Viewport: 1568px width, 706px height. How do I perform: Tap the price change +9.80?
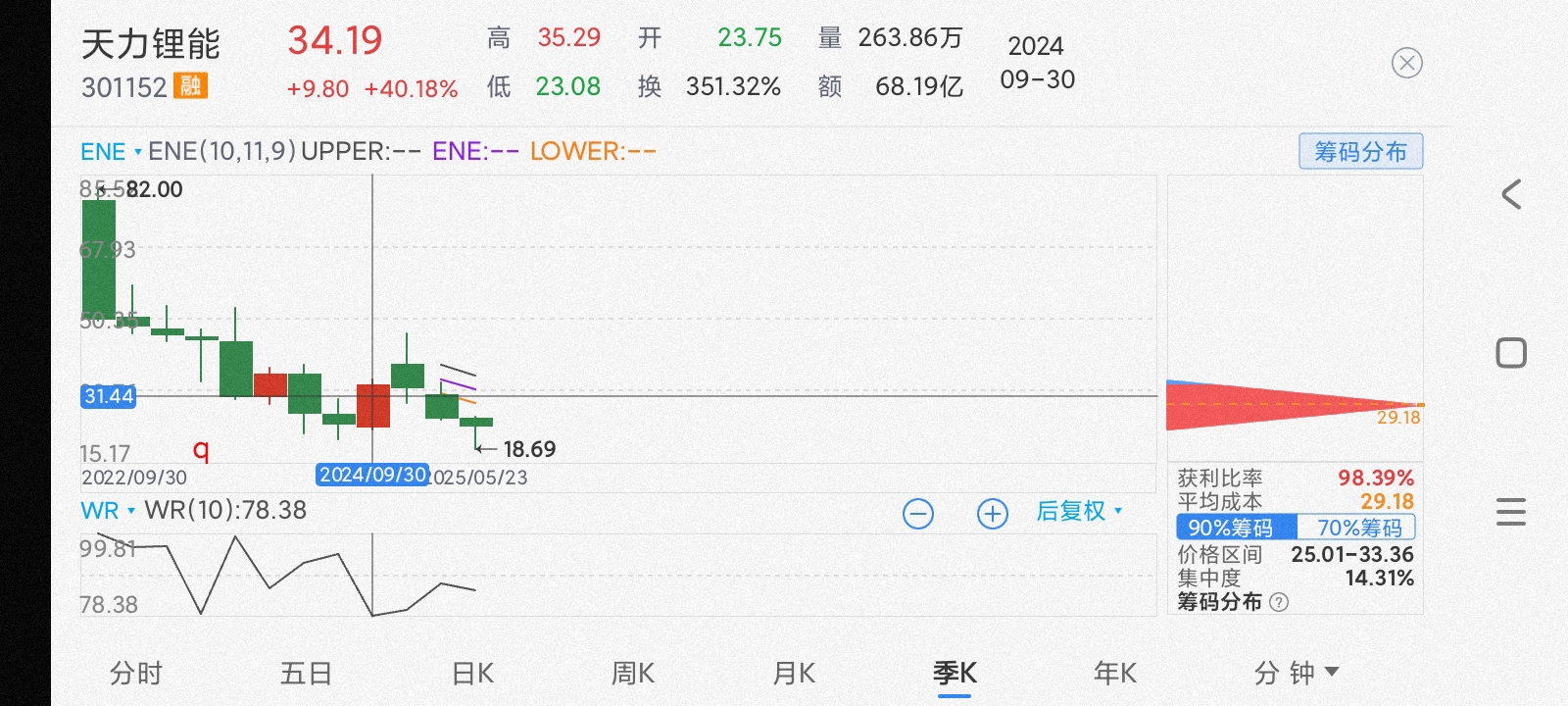pyautogui.click(x=318, y=89)
